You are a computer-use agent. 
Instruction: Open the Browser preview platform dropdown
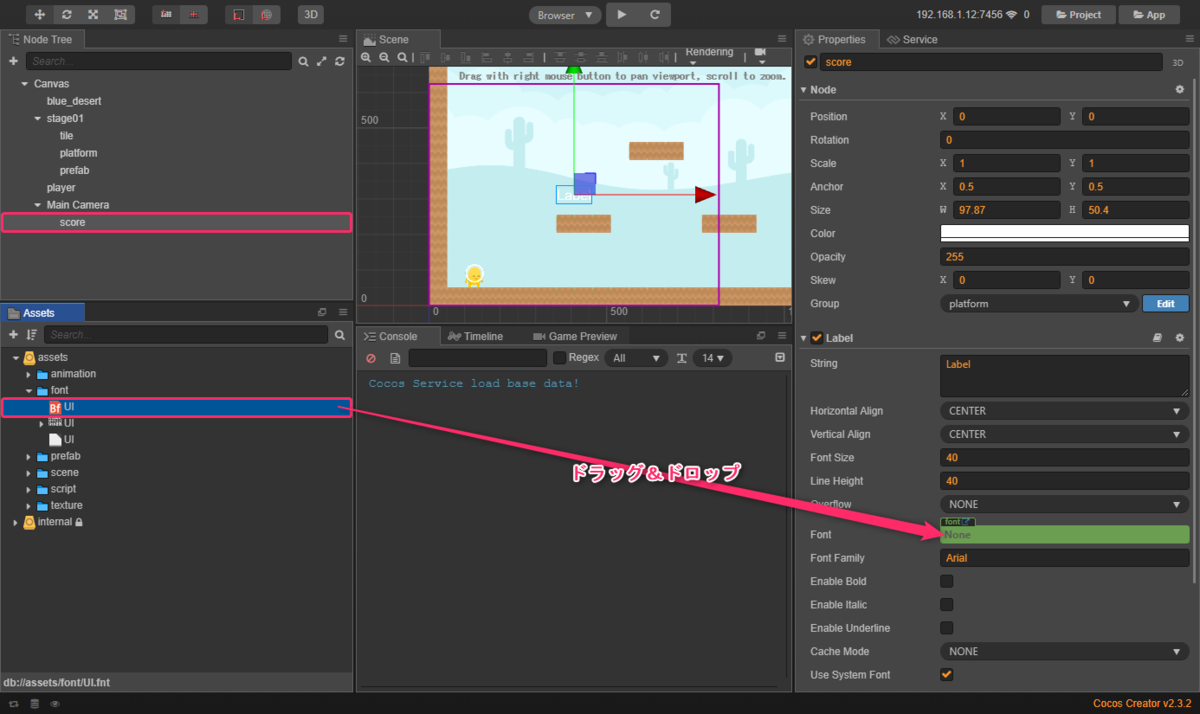565,15
